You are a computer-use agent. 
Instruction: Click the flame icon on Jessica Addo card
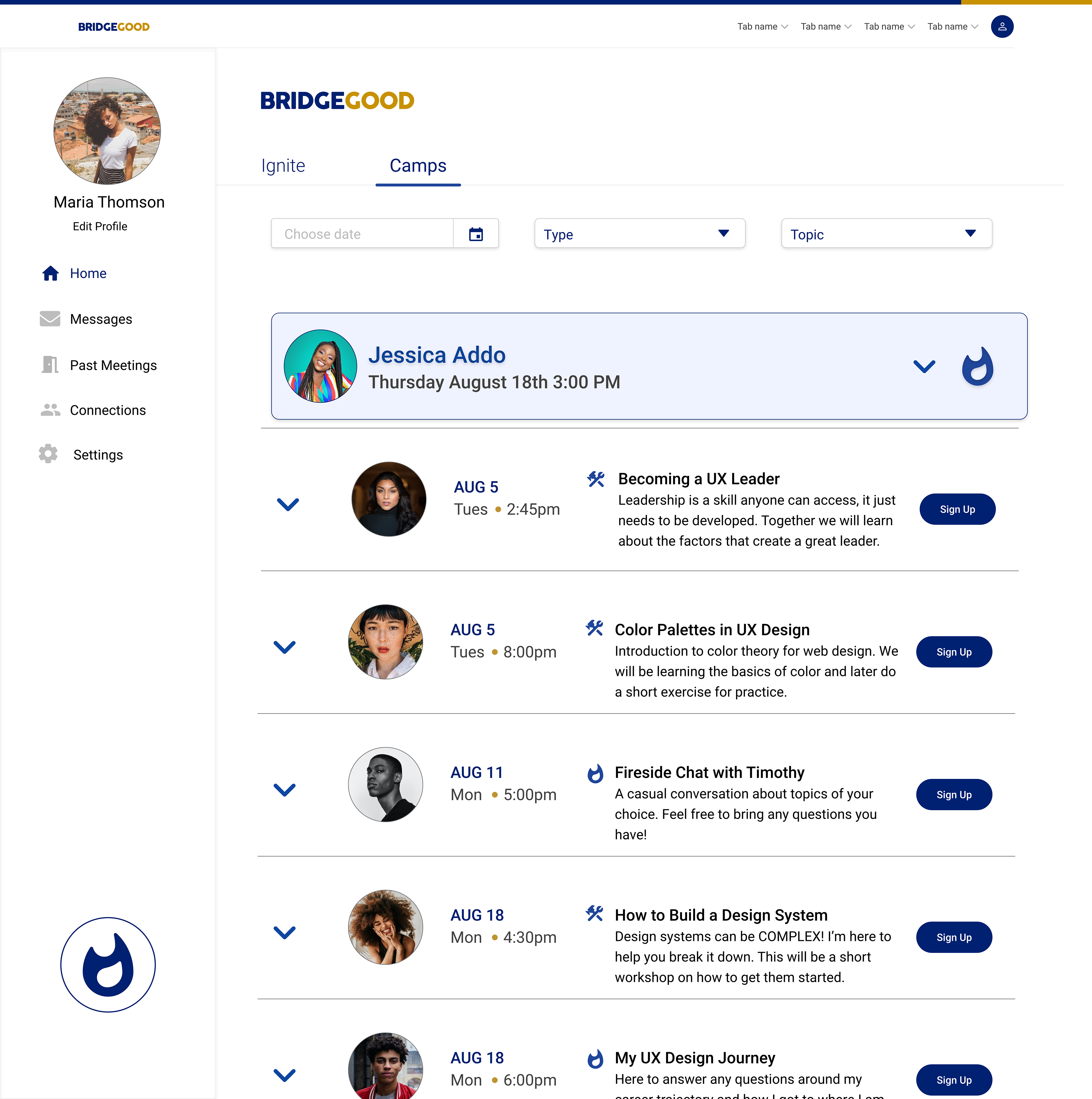click(978, 366)
